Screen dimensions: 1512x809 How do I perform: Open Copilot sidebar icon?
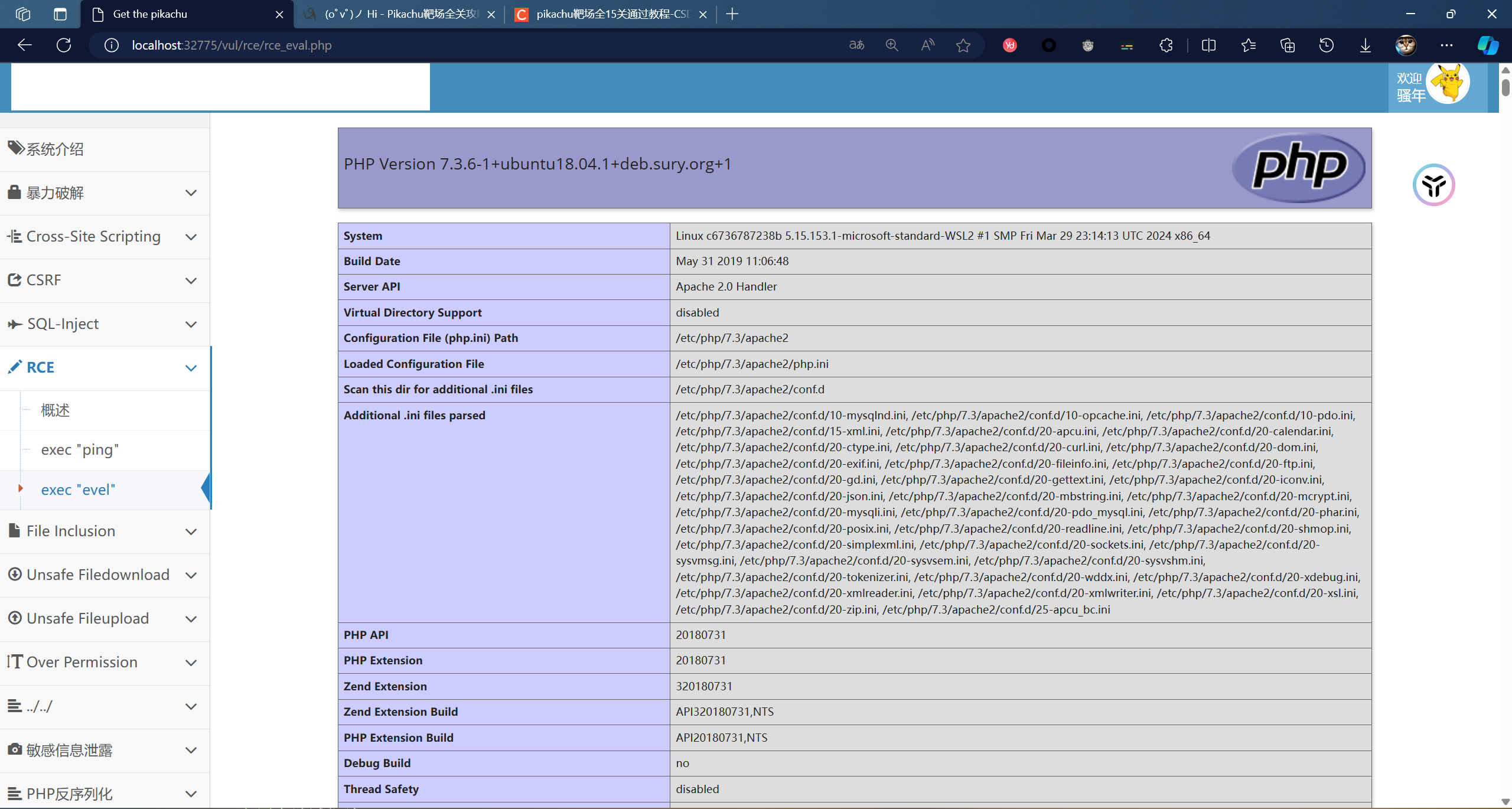(1487, 45)
